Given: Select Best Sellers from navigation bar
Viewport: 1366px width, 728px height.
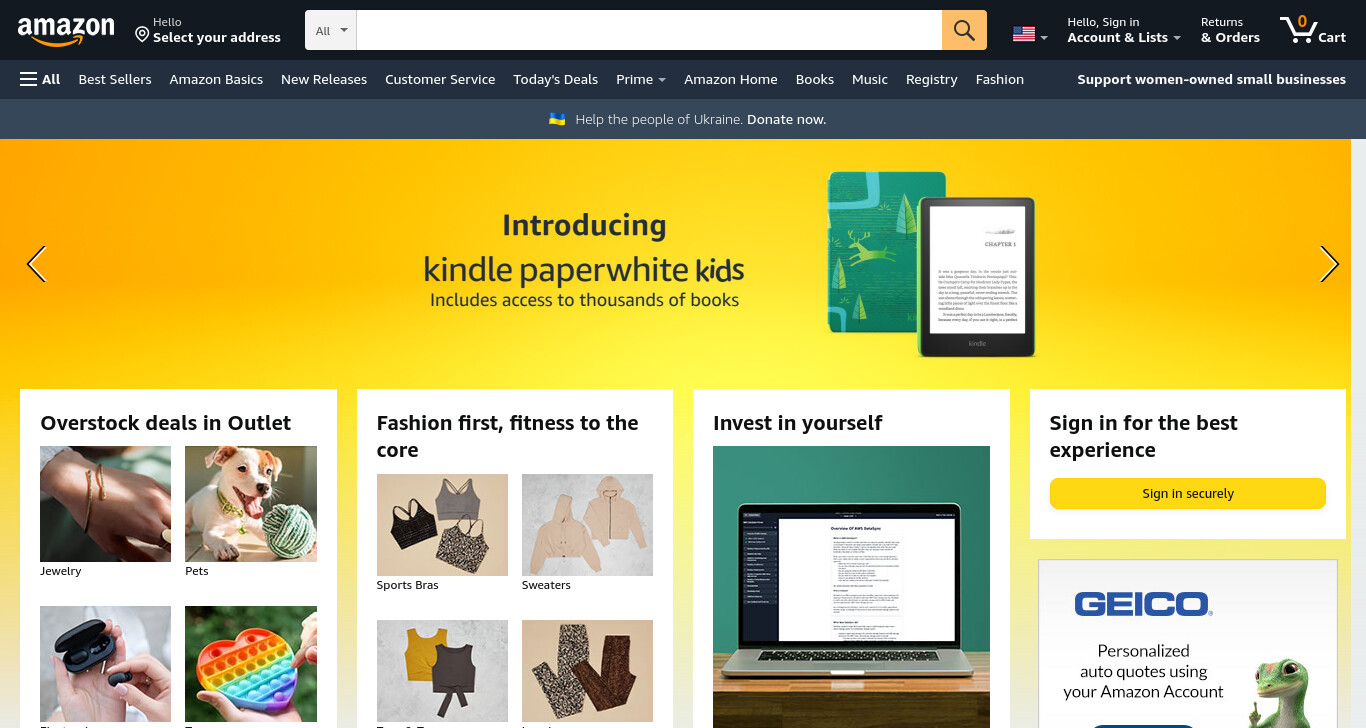Looking at the screenshot, I should click(x=115, y=79).
